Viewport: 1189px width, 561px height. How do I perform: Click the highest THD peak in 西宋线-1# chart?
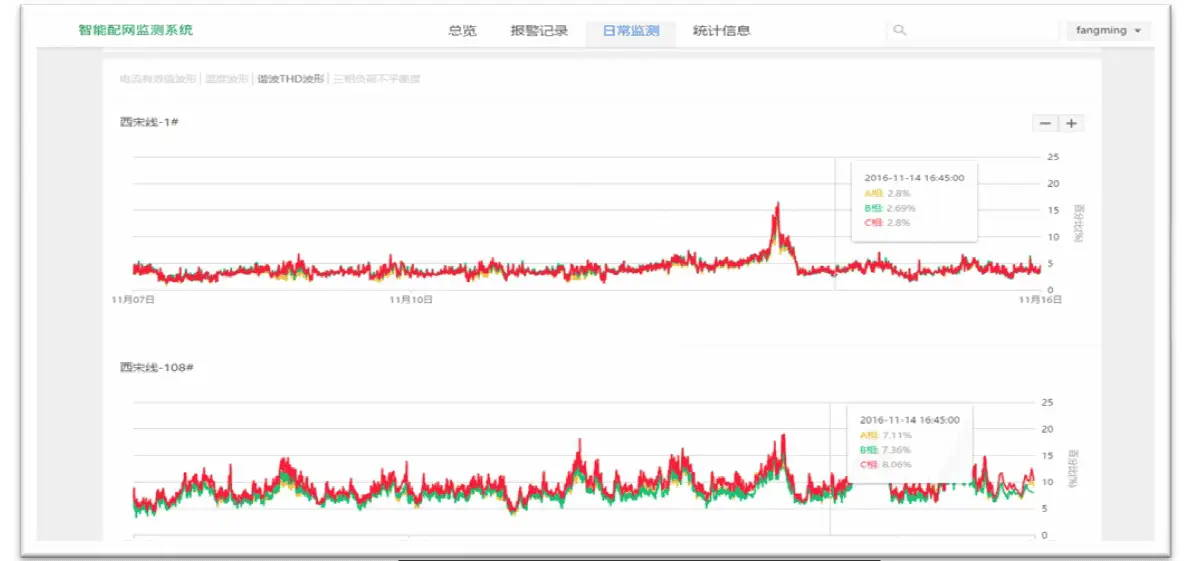pyautogui.click(x=777, y=204)
